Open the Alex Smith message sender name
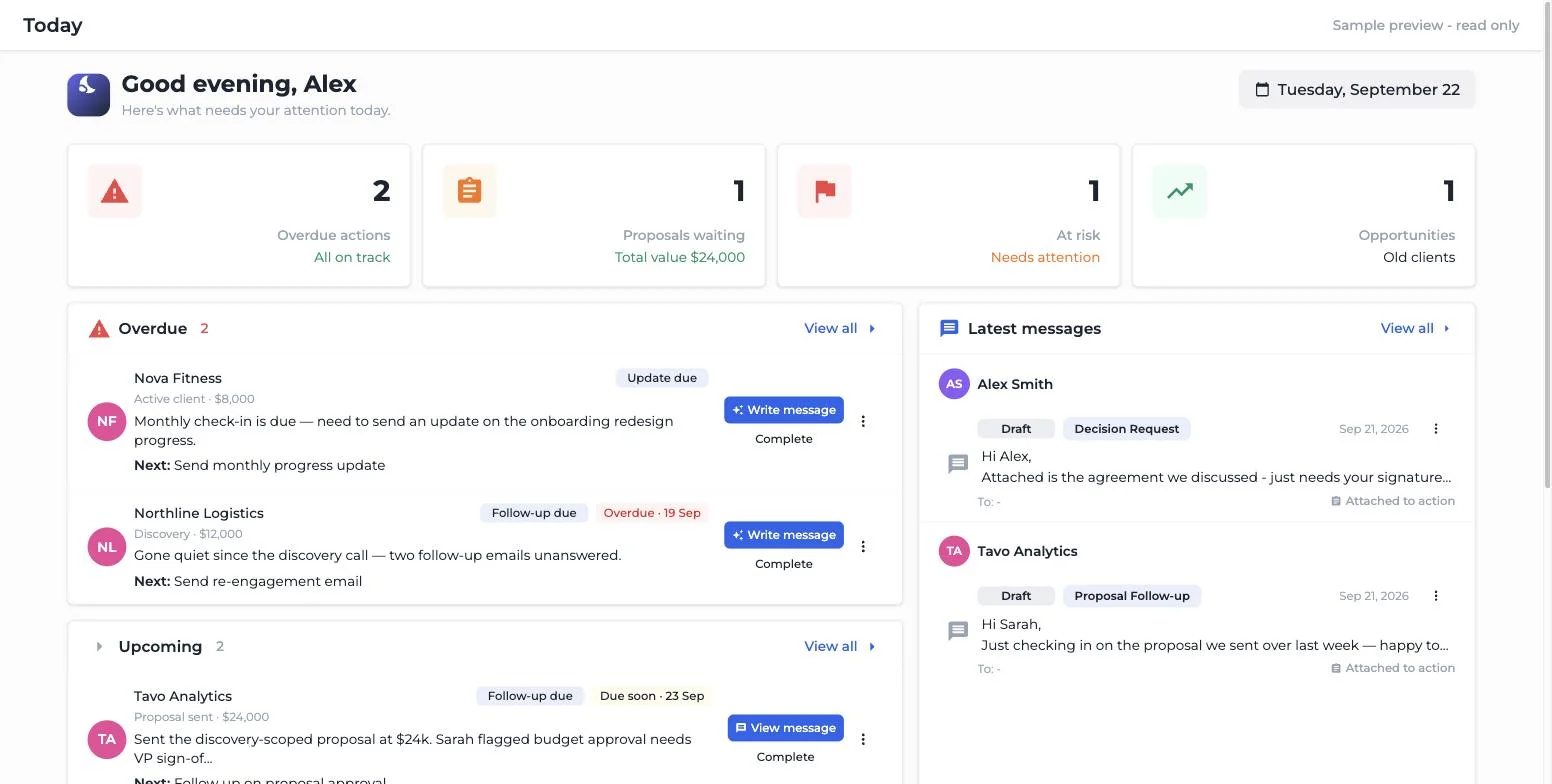1552x784 pixels. coord(1015,384)
